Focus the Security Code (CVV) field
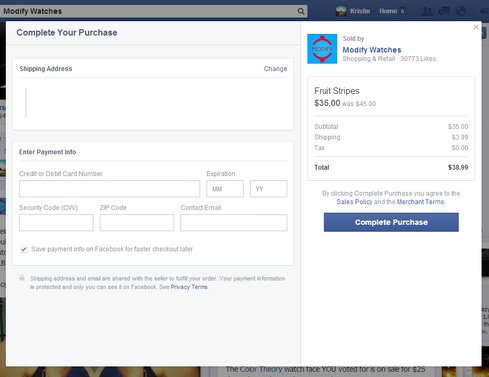Image resolution: width=489 pixels, height=377 pixels. tap(56, 223)
